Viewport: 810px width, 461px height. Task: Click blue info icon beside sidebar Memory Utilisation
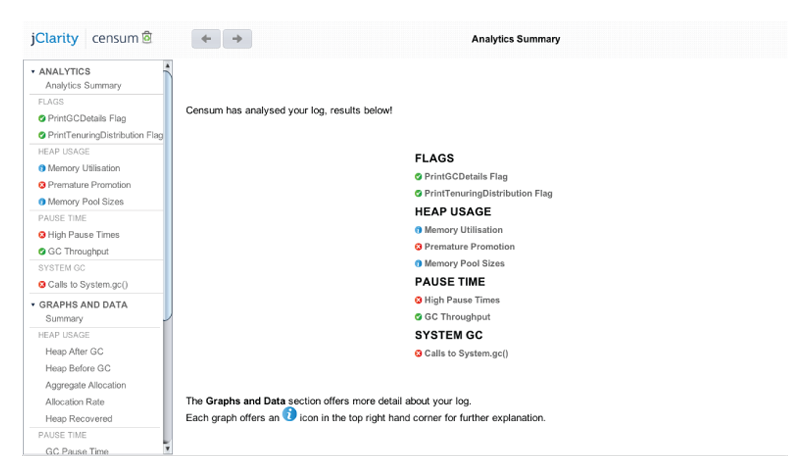(42, 168)
